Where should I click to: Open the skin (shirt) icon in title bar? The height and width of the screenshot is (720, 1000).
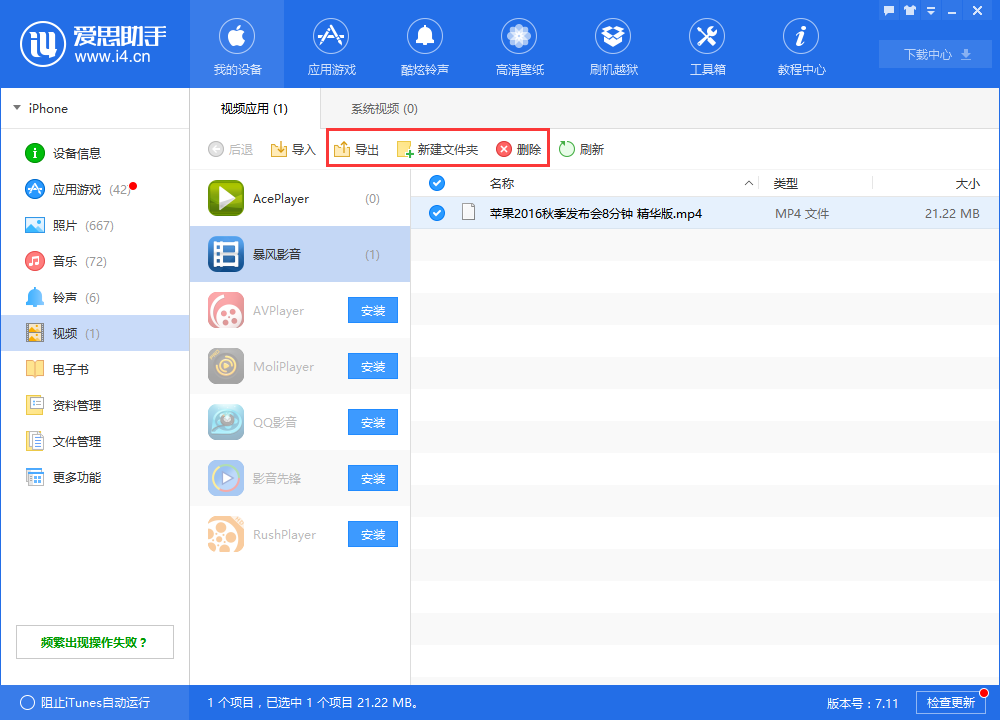(x=910, y=10)
